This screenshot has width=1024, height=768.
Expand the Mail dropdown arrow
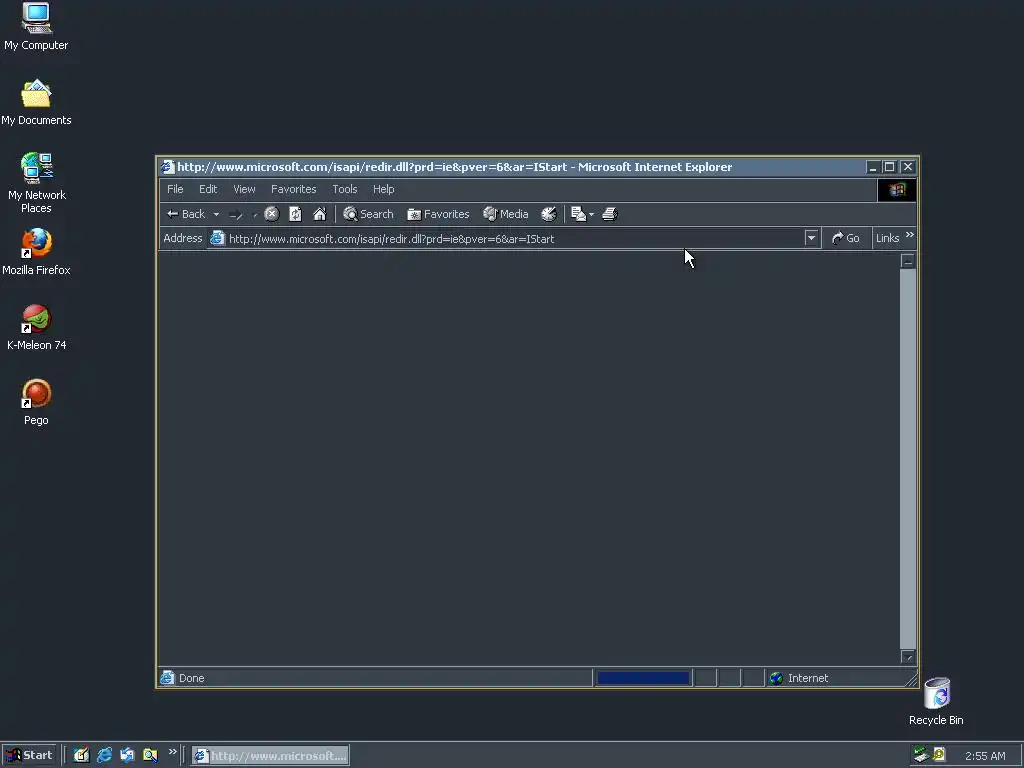click(x=592, y=214)
